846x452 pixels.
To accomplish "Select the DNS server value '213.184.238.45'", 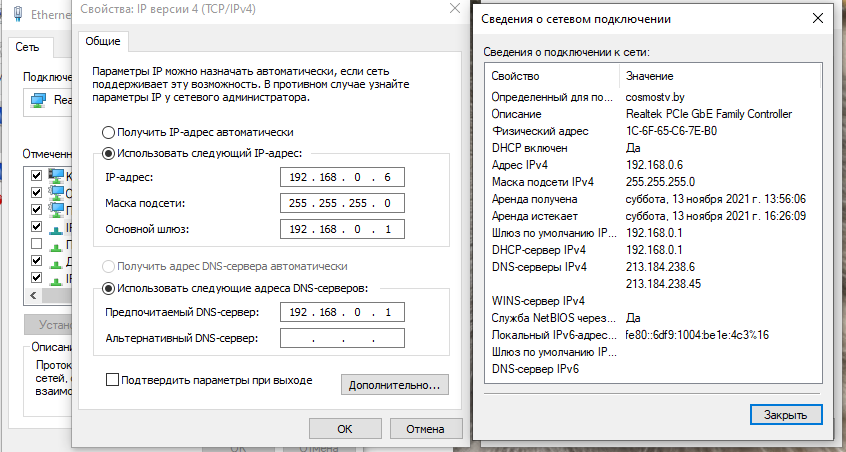I will 664,284.
